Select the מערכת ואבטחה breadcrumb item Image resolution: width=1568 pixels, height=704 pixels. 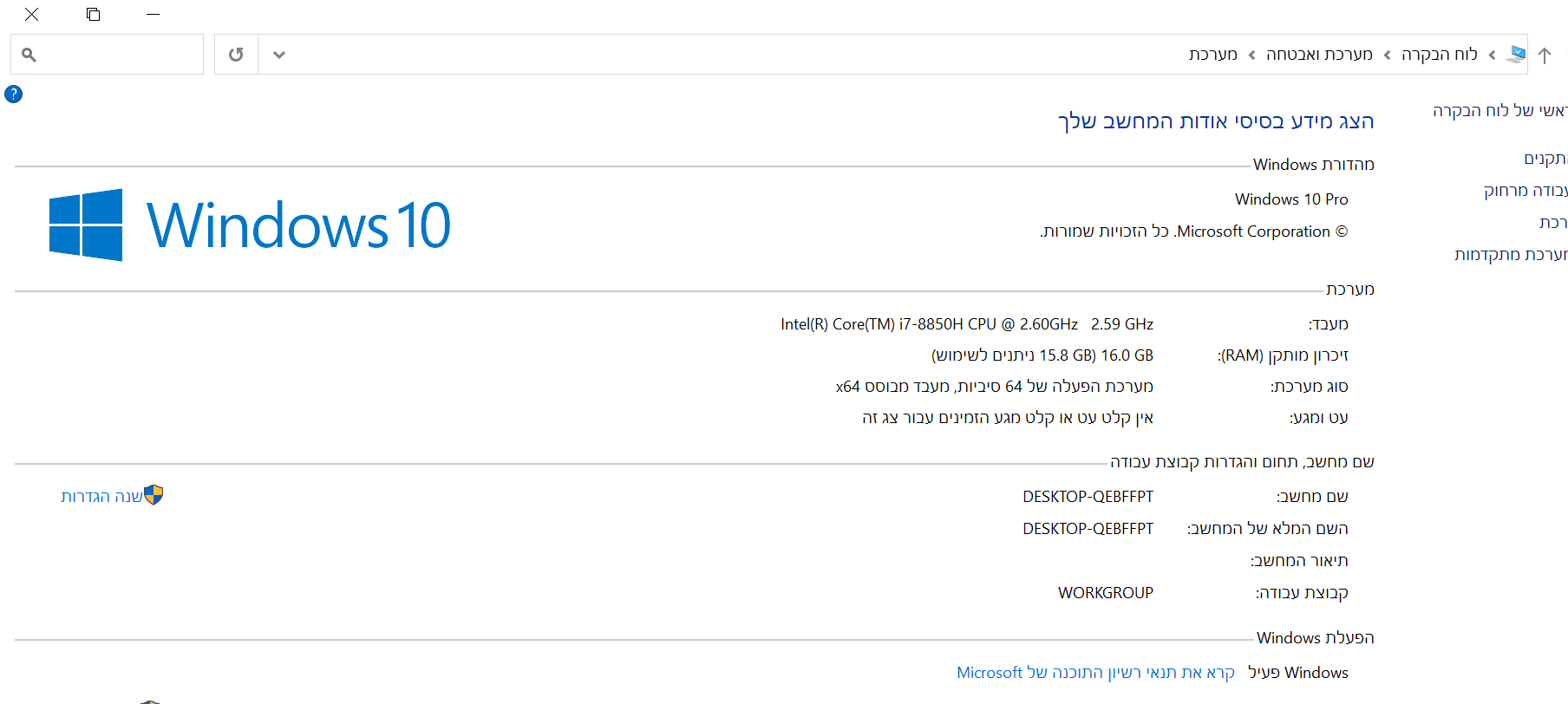(x=1319, y=55)
